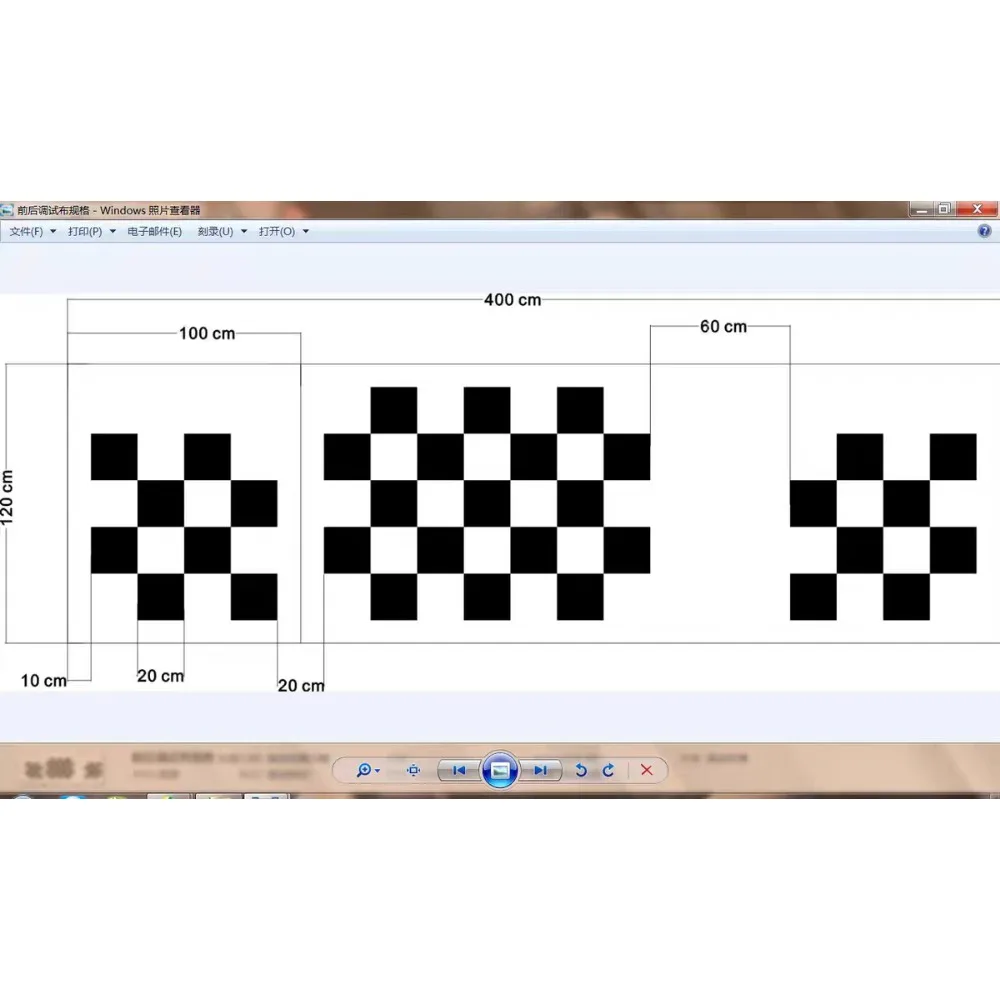
Task: Open the 打开(O) menu
Action: [x=277, y=232]
